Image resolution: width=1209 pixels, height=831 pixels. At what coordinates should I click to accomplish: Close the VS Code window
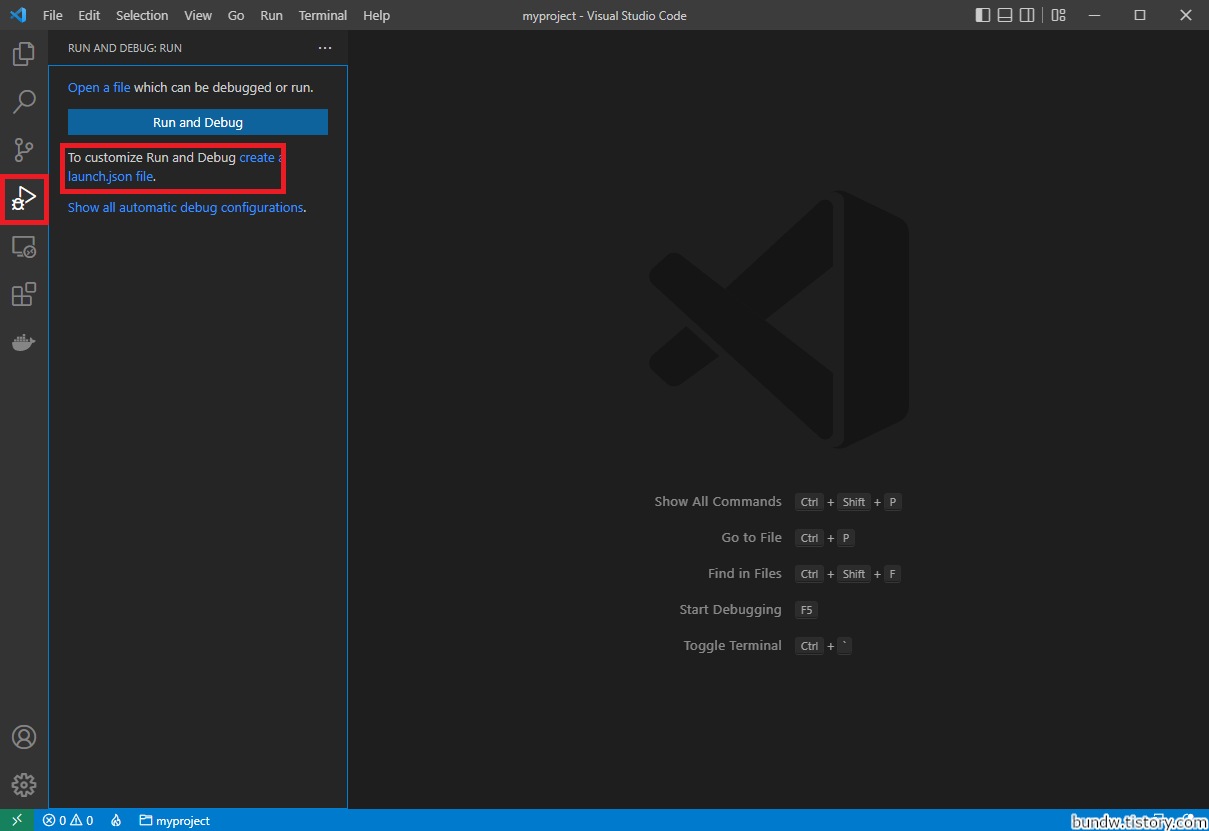click(1186, 15)
